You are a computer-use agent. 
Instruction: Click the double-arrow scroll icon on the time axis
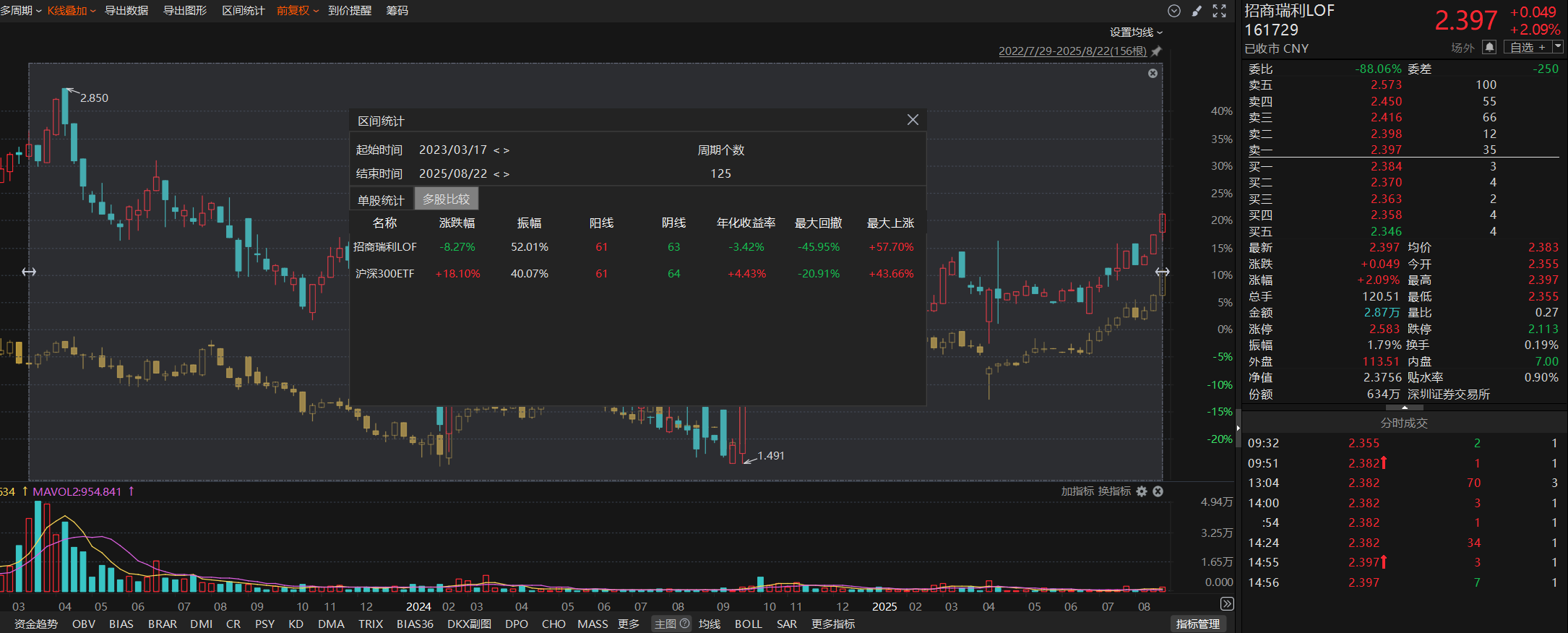[x=1226, y=604]
